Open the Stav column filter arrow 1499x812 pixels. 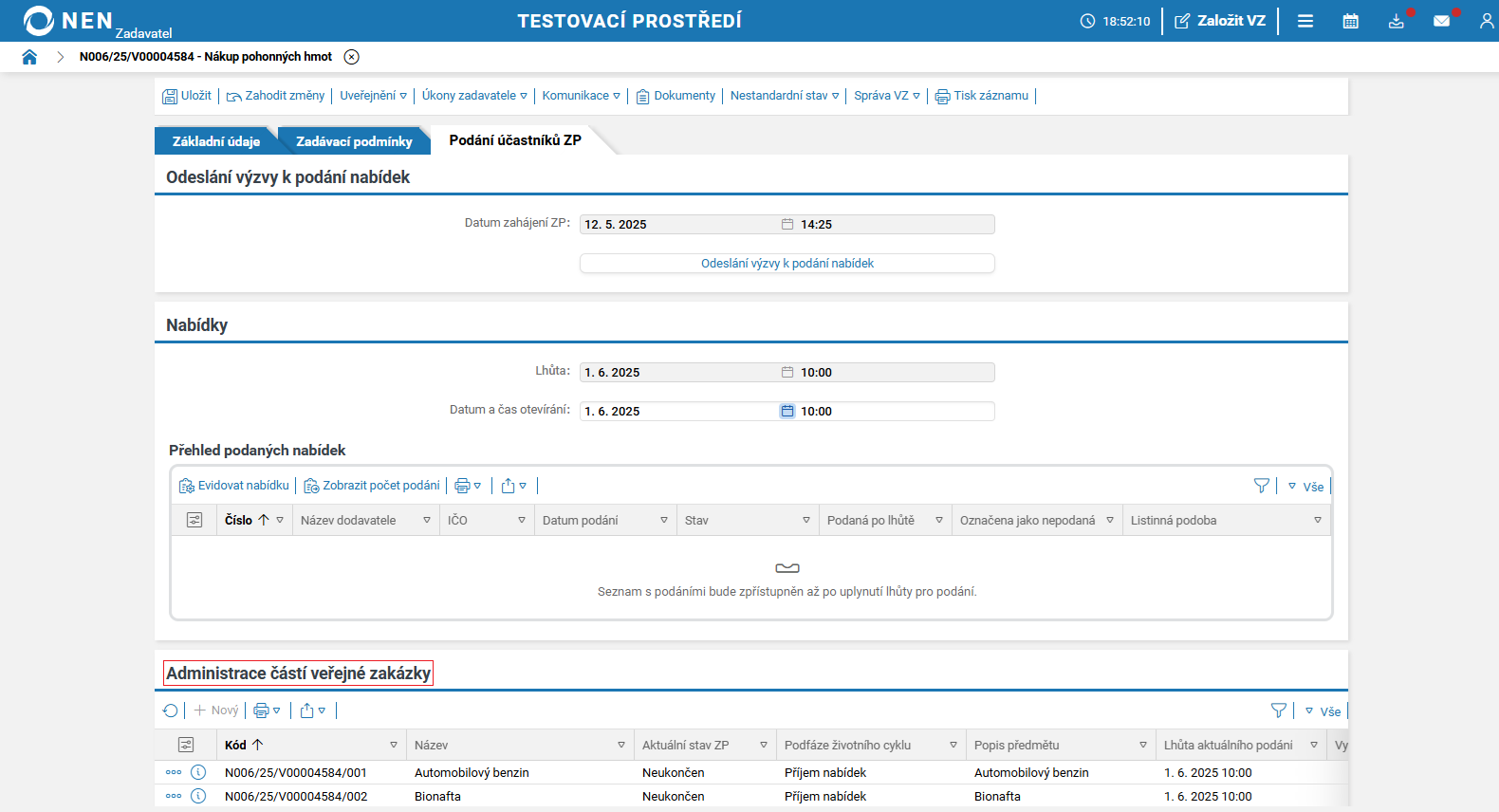[x=806, y=521]
